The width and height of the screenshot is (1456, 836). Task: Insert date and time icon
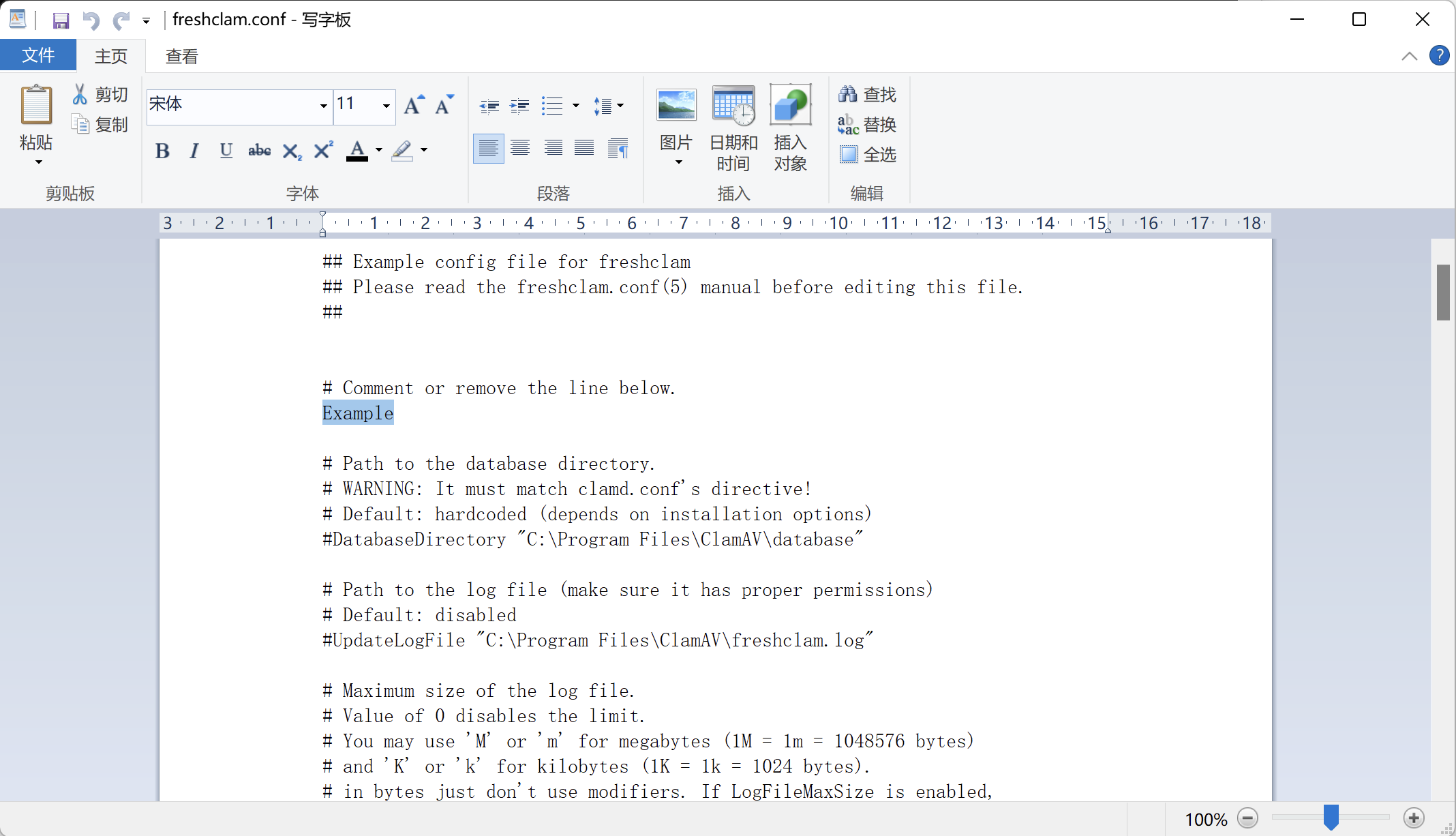tap(733, 106)
